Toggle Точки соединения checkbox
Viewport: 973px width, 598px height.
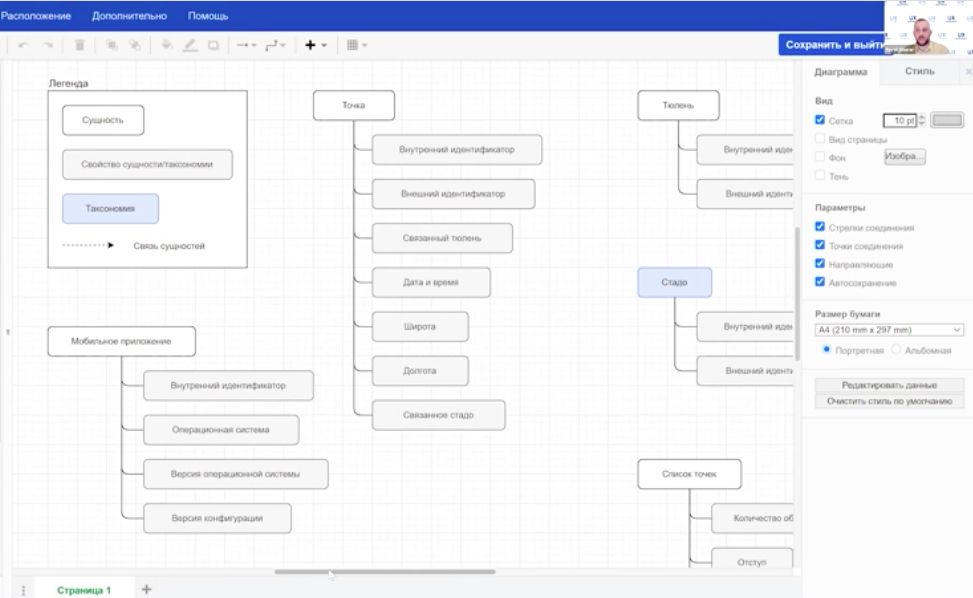(x=820, y=245)
